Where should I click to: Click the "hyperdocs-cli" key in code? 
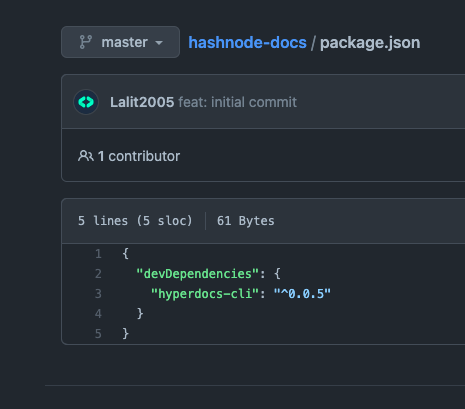tap(205, 294)
